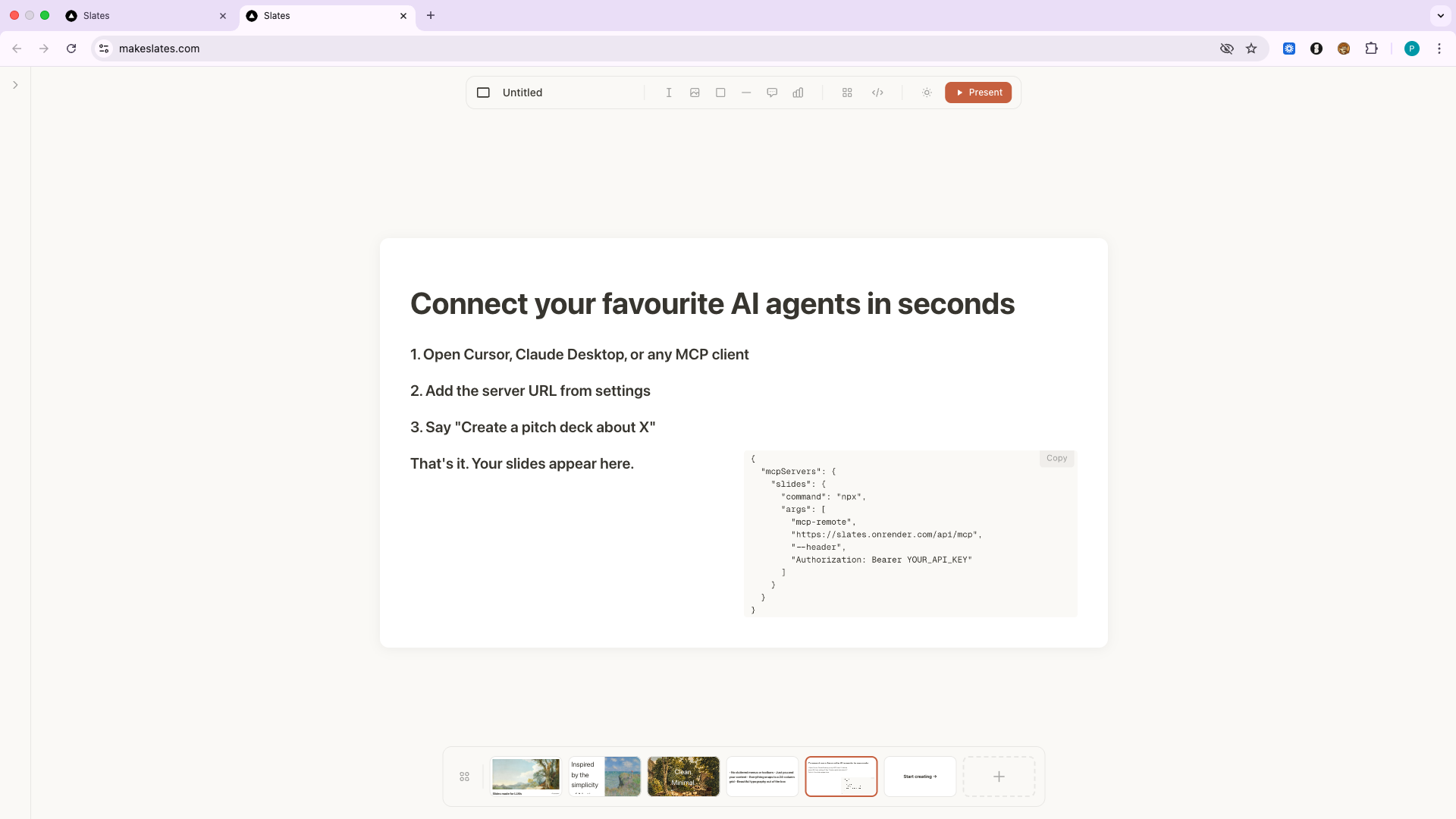Add a new slide with plus
1456x819 pixels.
click(x=999, y=776)
